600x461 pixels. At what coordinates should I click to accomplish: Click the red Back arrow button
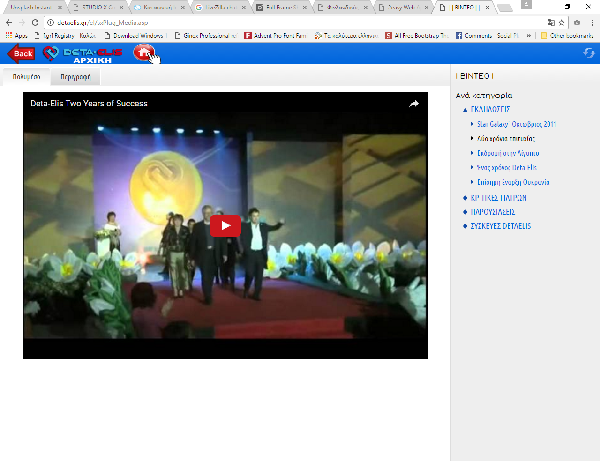(x=21, y=54)
